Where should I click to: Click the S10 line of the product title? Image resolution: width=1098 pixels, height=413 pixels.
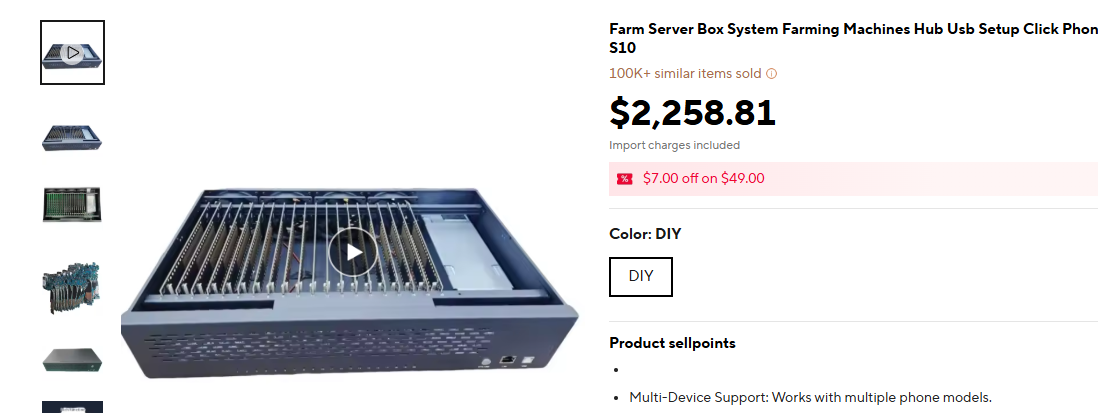(x=623, y=48)
